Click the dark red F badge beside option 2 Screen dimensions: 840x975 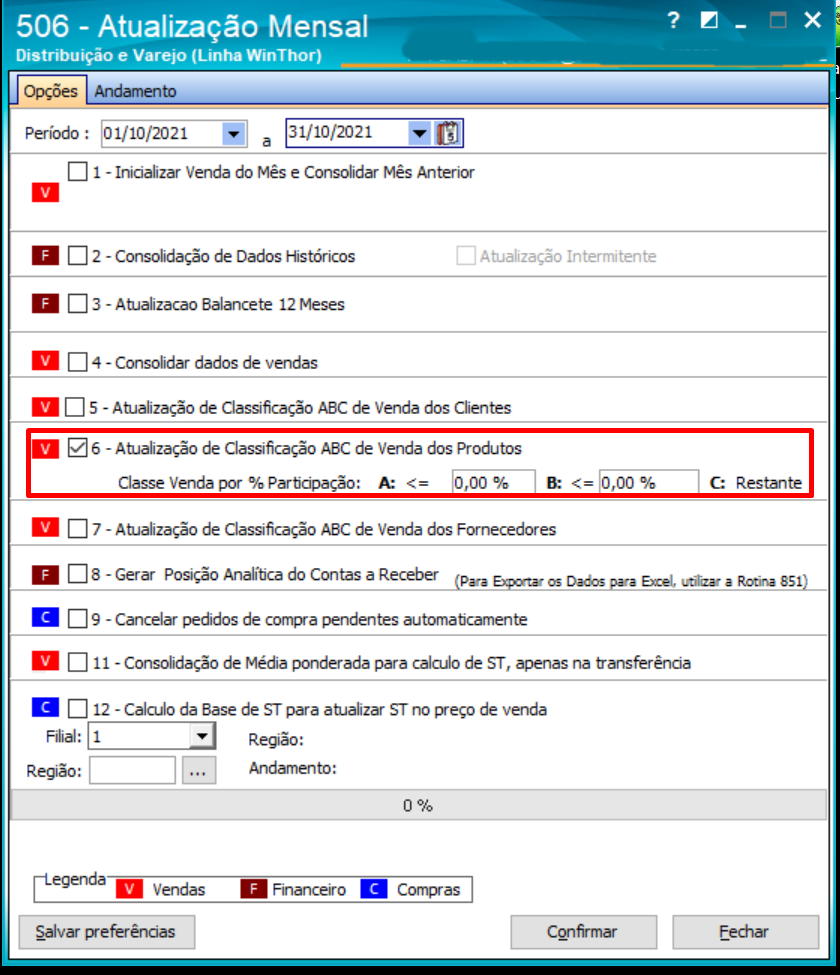pyautogui.click(x=45, y=256)
